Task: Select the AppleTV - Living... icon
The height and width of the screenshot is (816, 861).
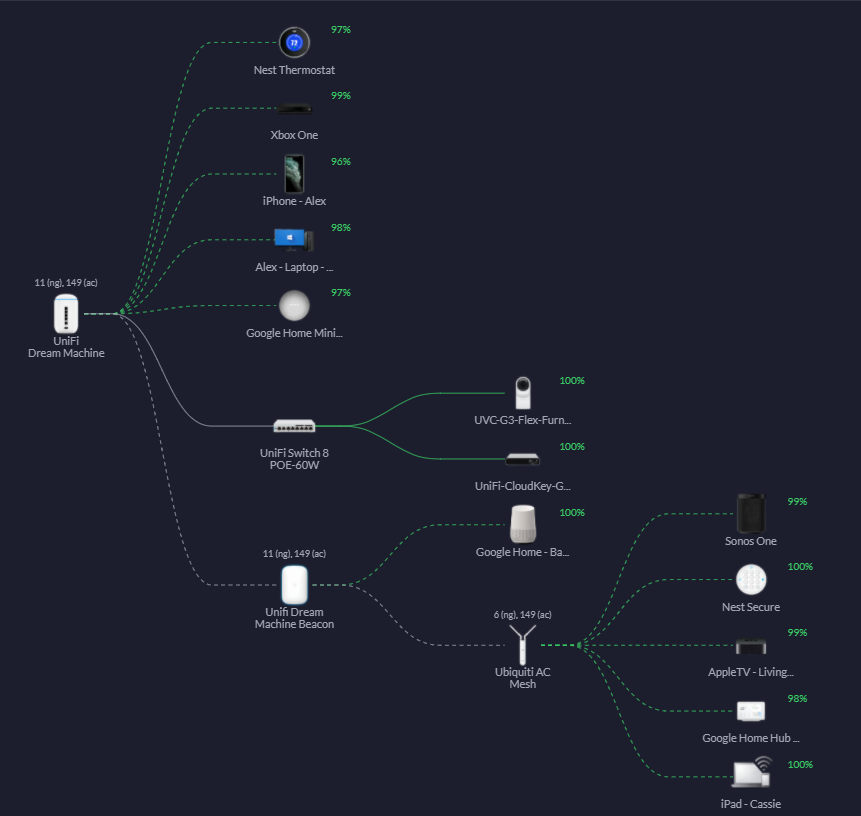Action: pyautogui.click(x=751, y=646)
